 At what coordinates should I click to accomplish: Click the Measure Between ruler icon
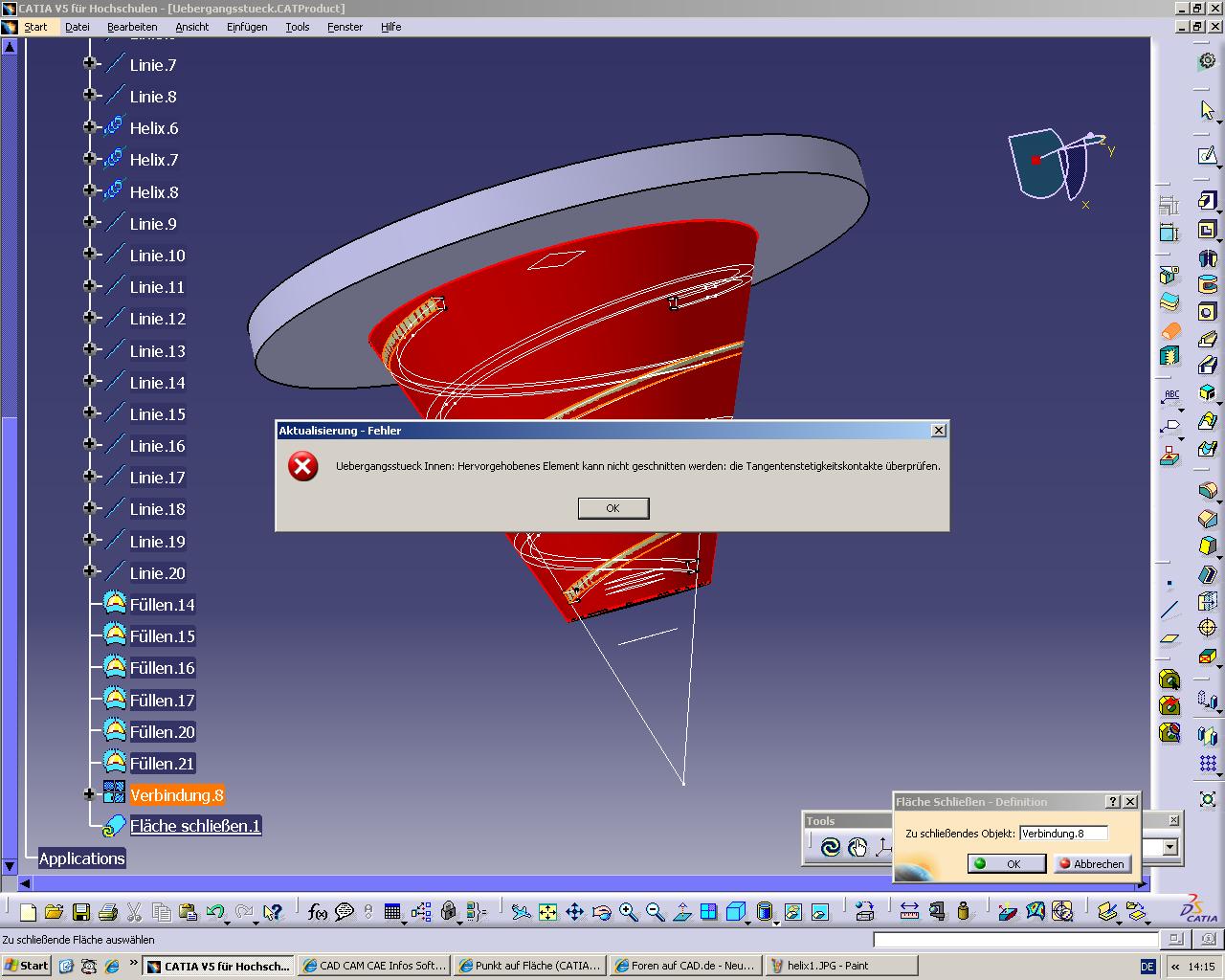tap(909, 912)
